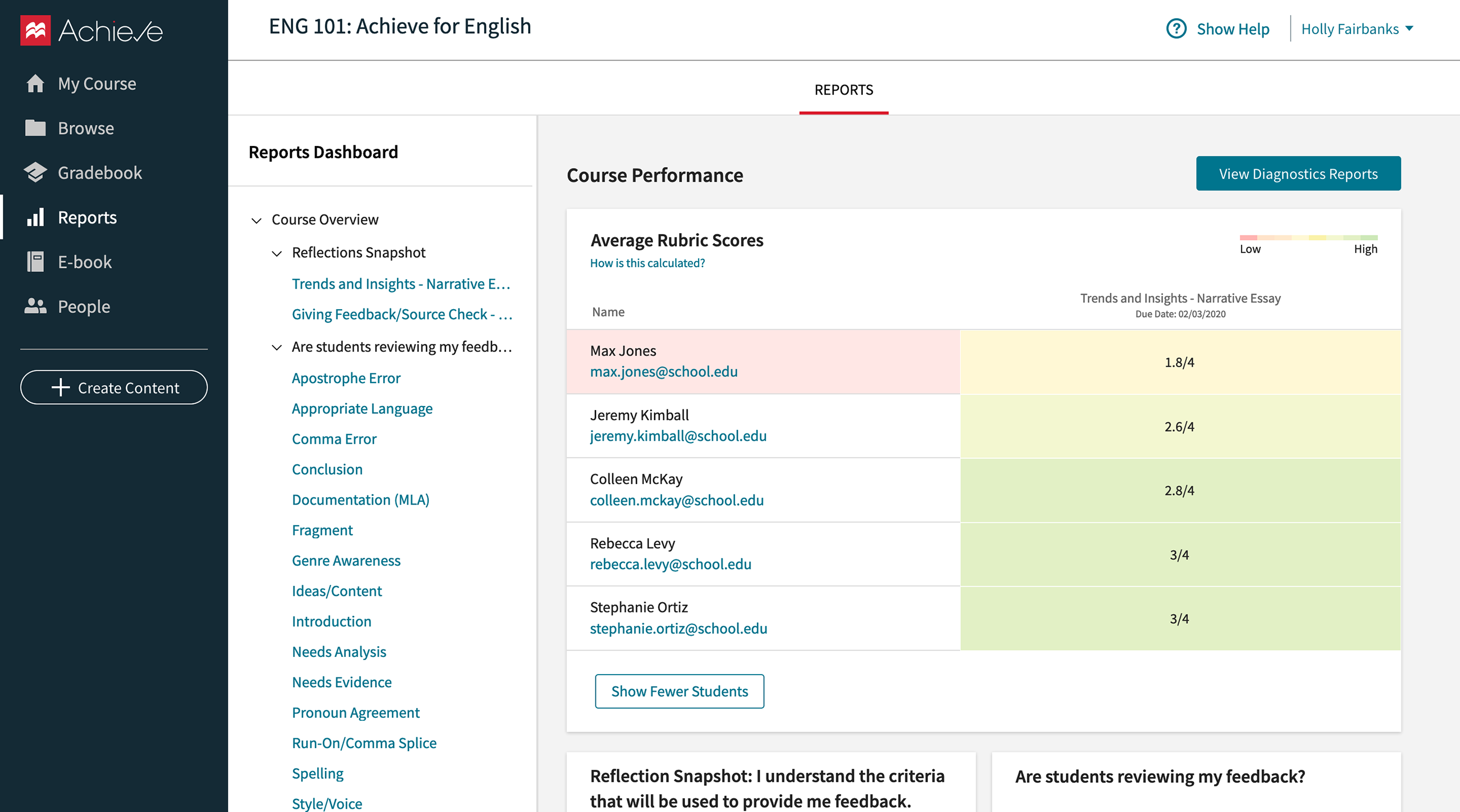Open the Pronoun Agreement report
Viewport: 1460px width, 812px height.
[355, 712]
